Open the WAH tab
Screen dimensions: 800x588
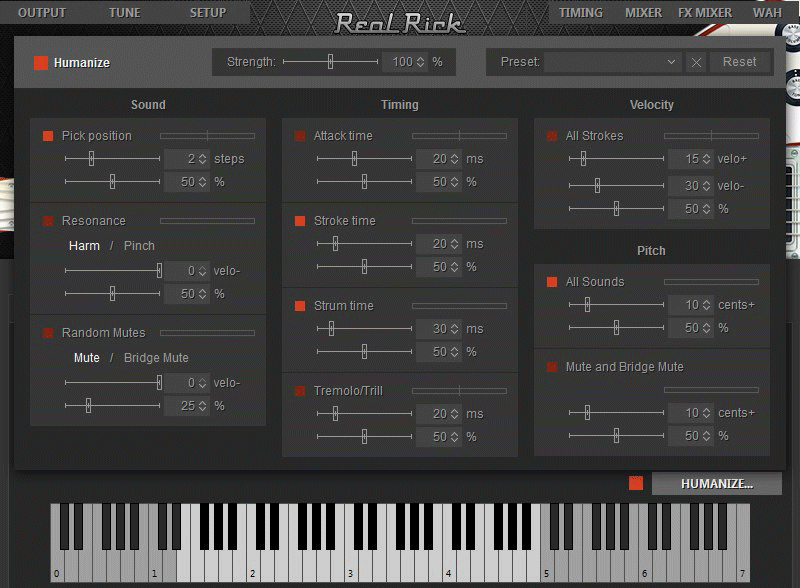click(x=767, y=13)
